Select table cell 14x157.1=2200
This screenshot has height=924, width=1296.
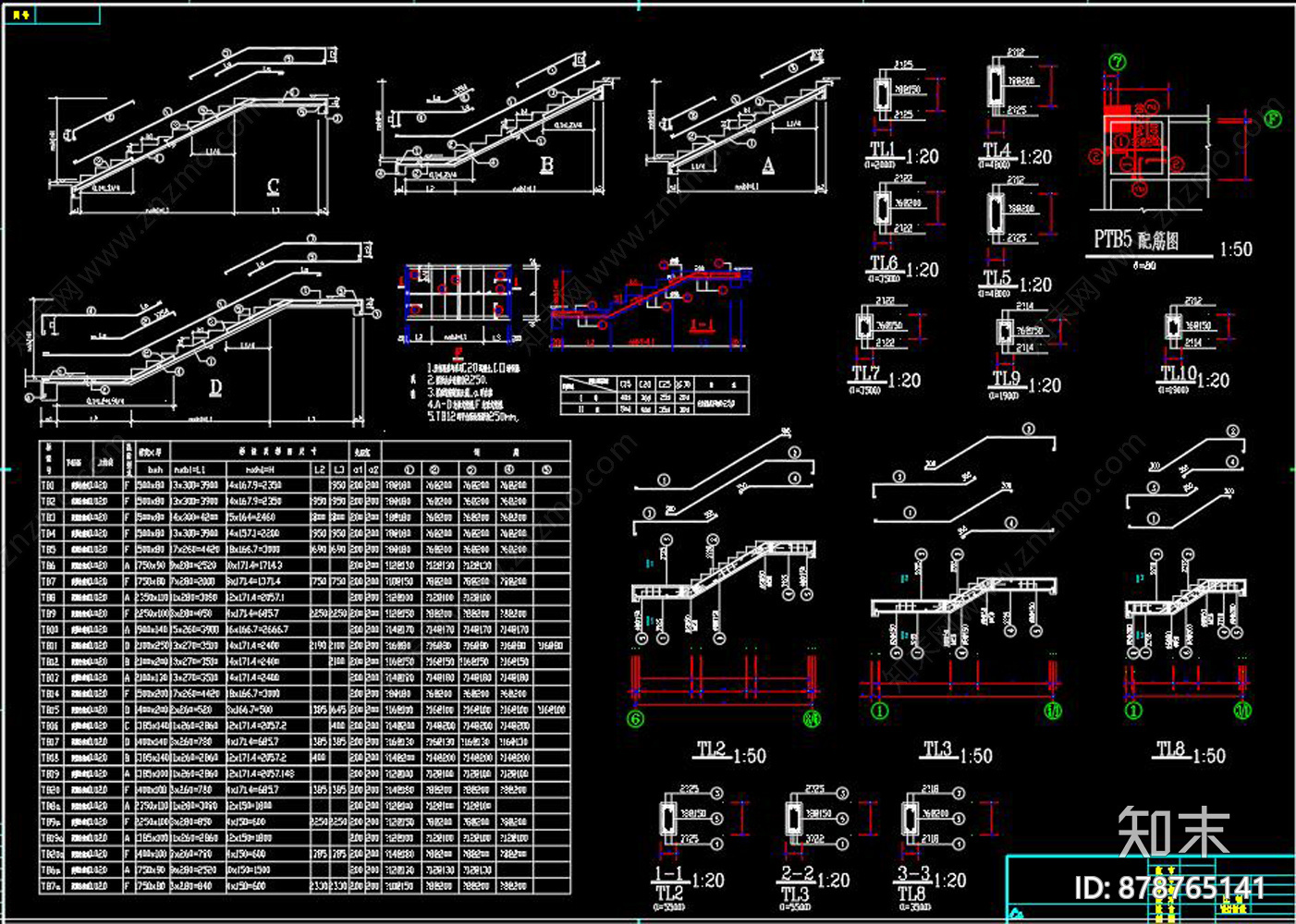pos(254,533)
